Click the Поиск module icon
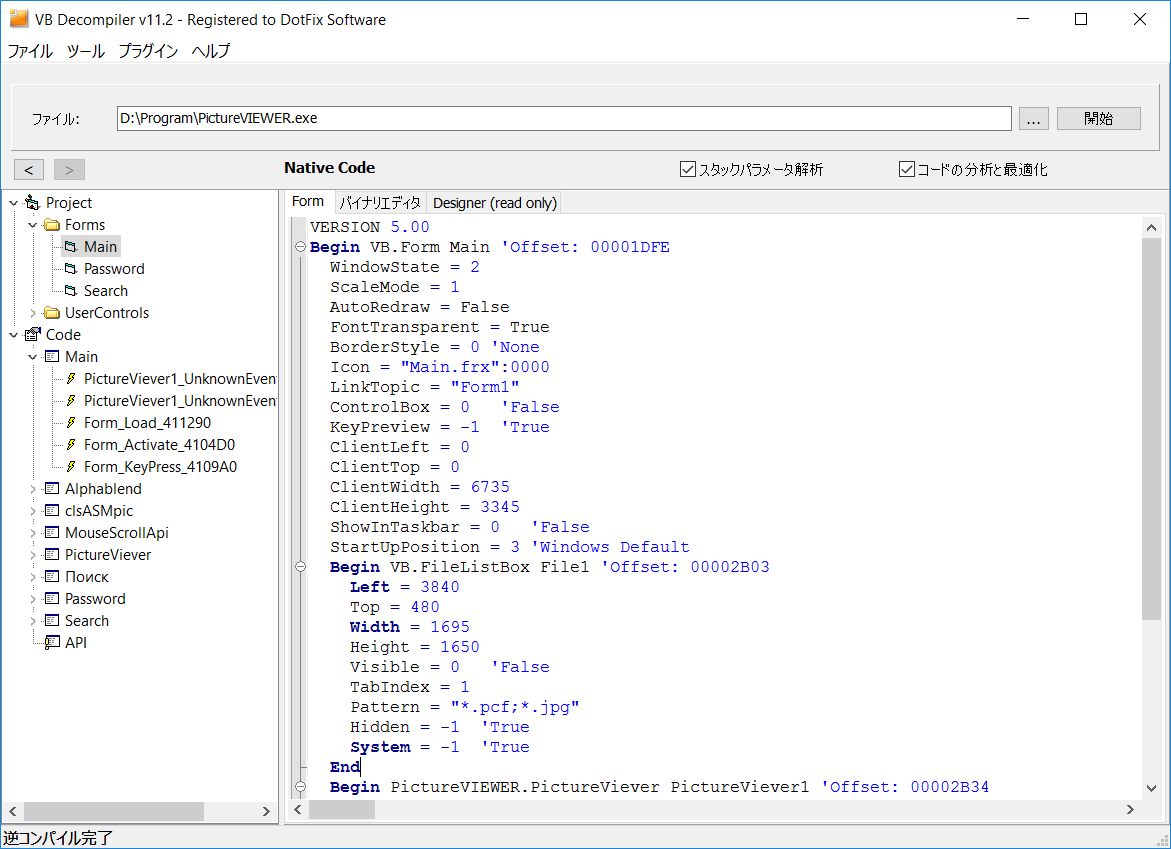Viewport: 1171px width, 849px height. pyautogui.click(x=52, y=576)
